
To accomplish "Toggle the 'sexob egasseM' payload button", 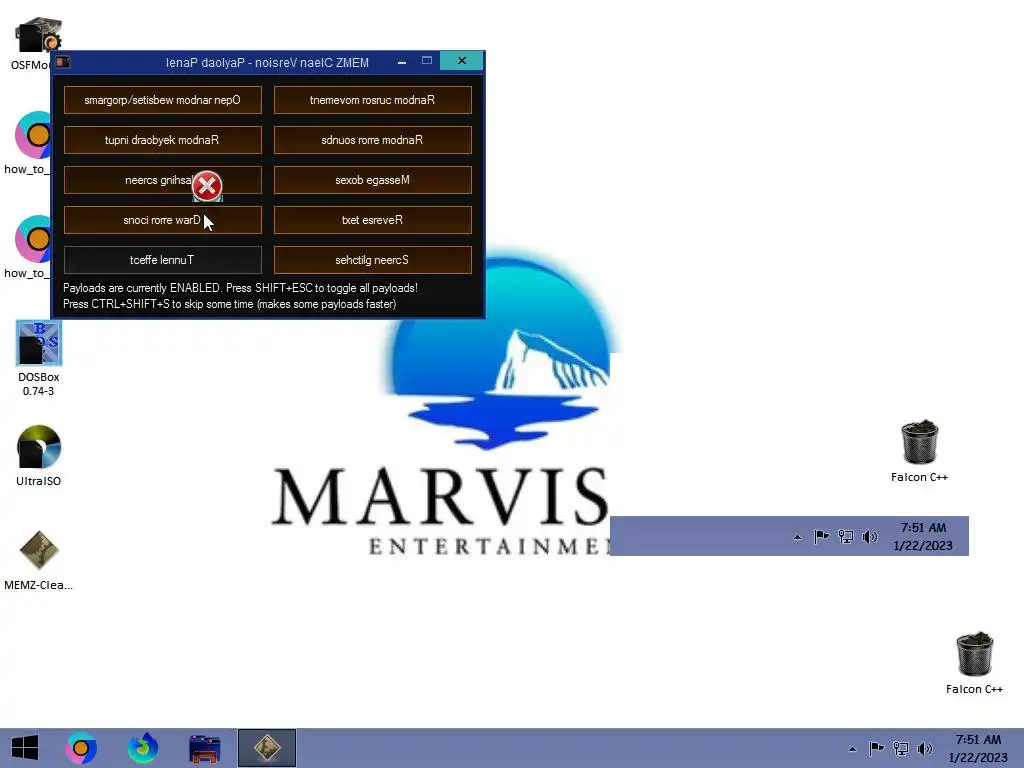I will click(372, 180).
